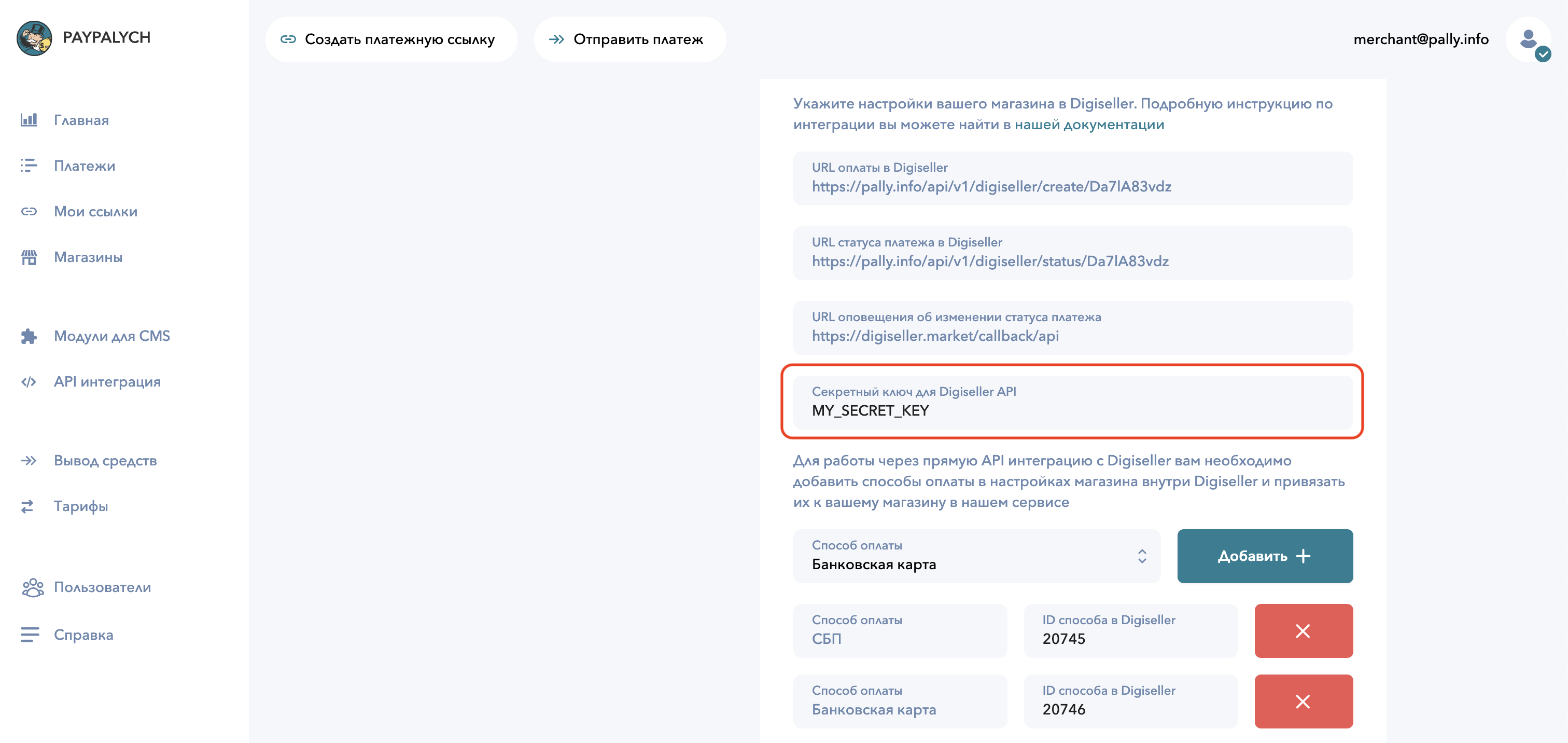Click the API интеграция code icon
Screen dimensions: 1568x743
[29, 382]
